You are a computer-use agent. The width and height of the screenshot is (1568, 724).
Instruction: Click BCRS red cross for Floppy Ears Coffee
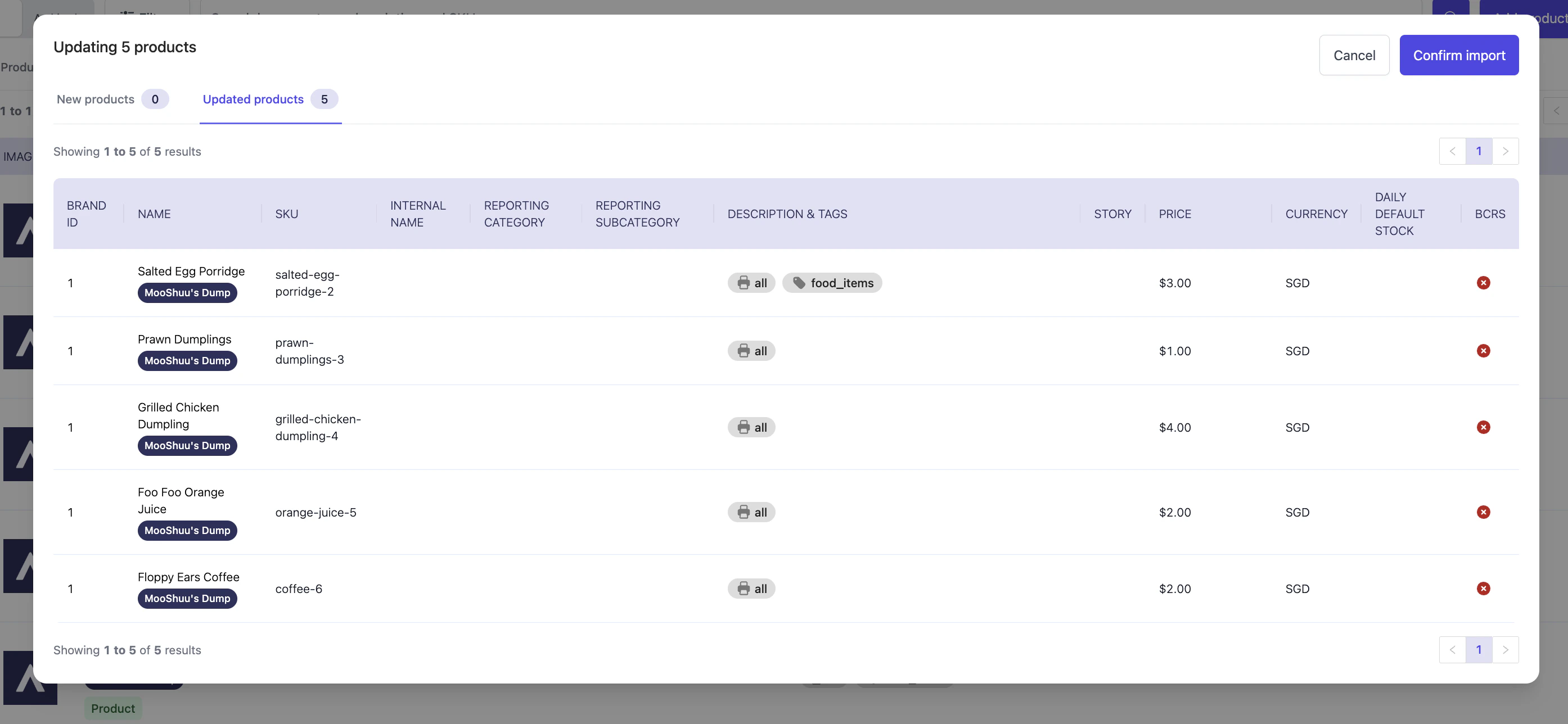point(1483,589)
